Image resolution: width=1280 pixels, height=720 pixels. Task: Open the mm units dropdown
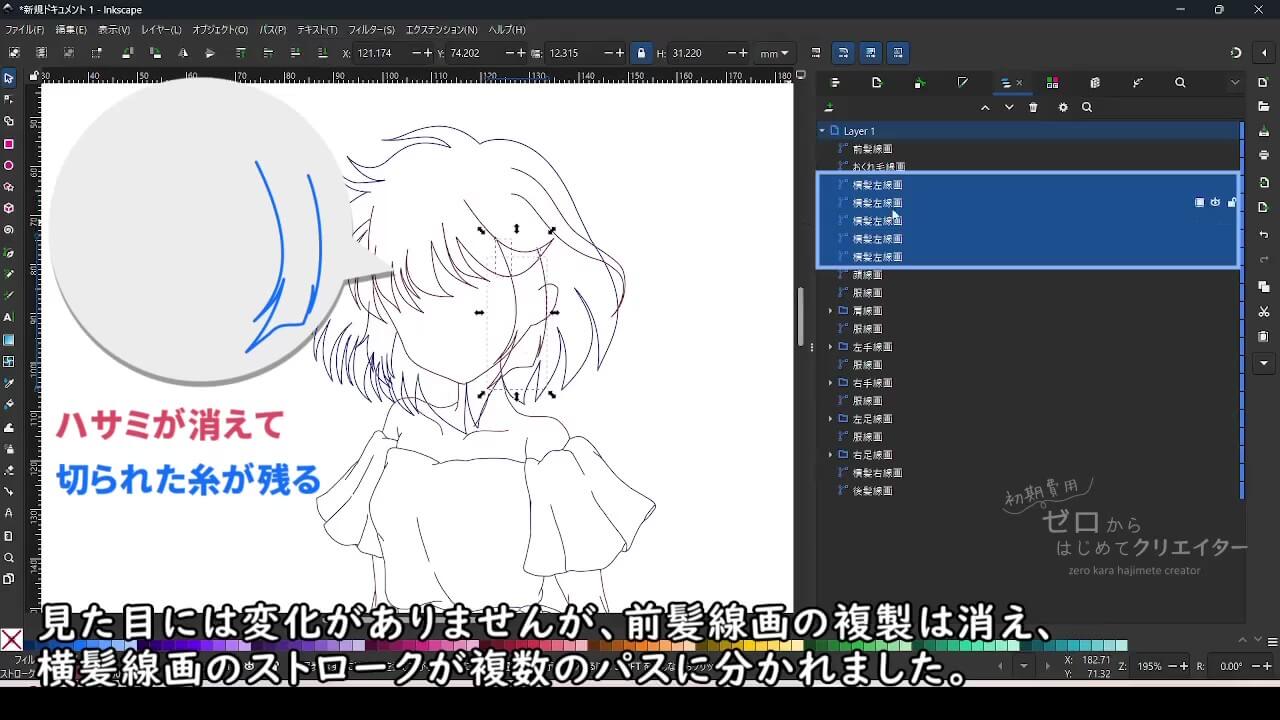pos(773,53)
